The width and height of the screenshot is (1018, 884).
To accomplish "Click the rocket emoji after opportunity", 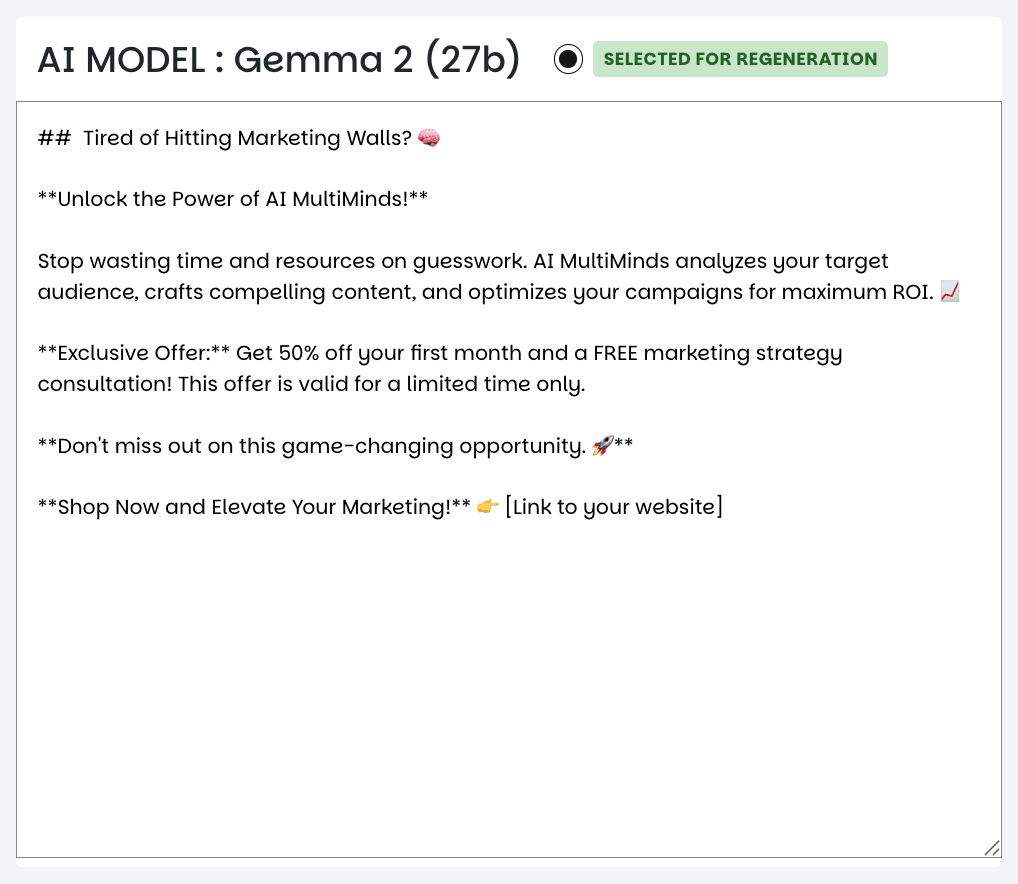I will point(602,445).
